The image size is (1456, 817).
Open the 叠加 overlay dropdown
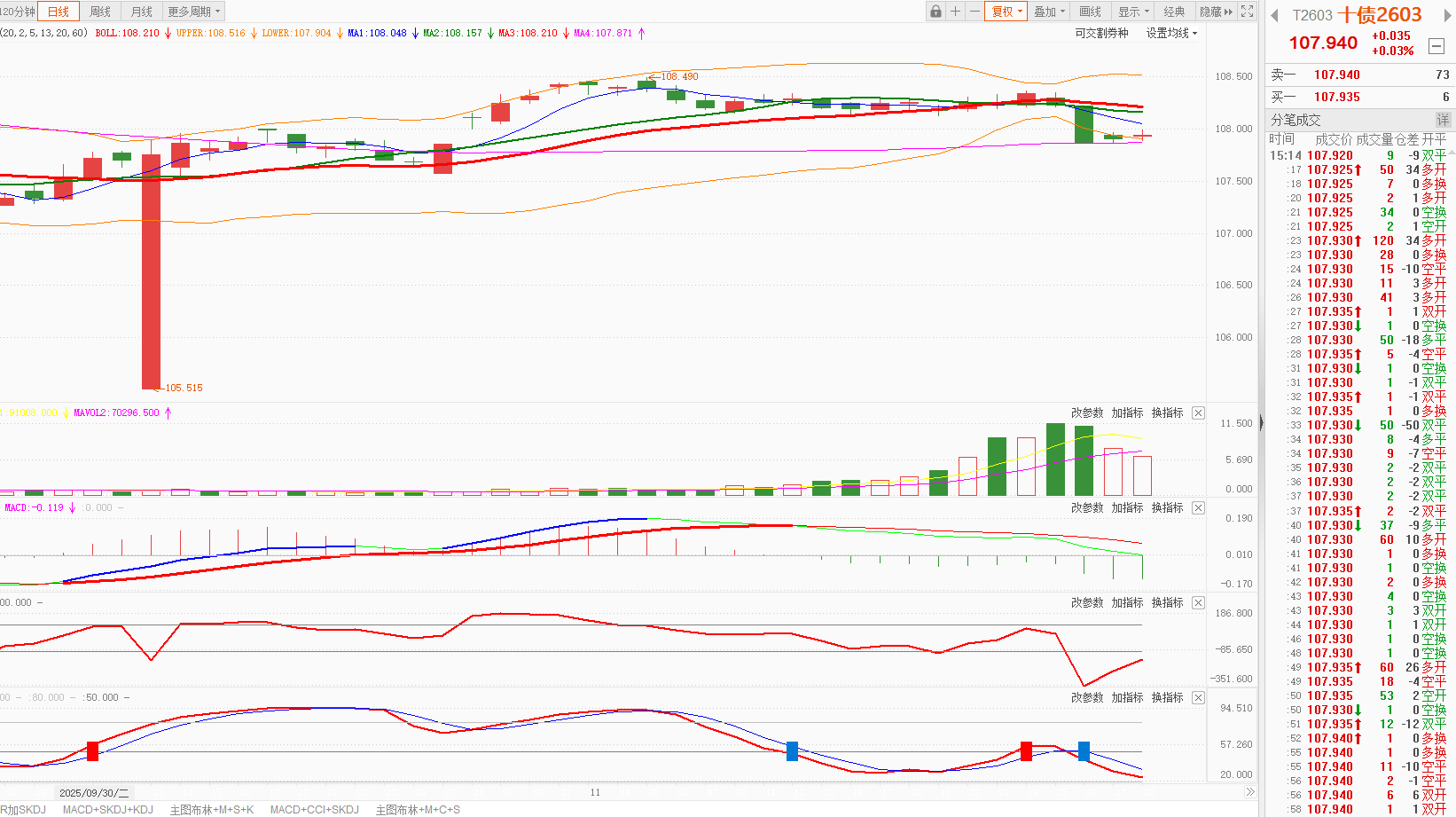point(1049,12)
